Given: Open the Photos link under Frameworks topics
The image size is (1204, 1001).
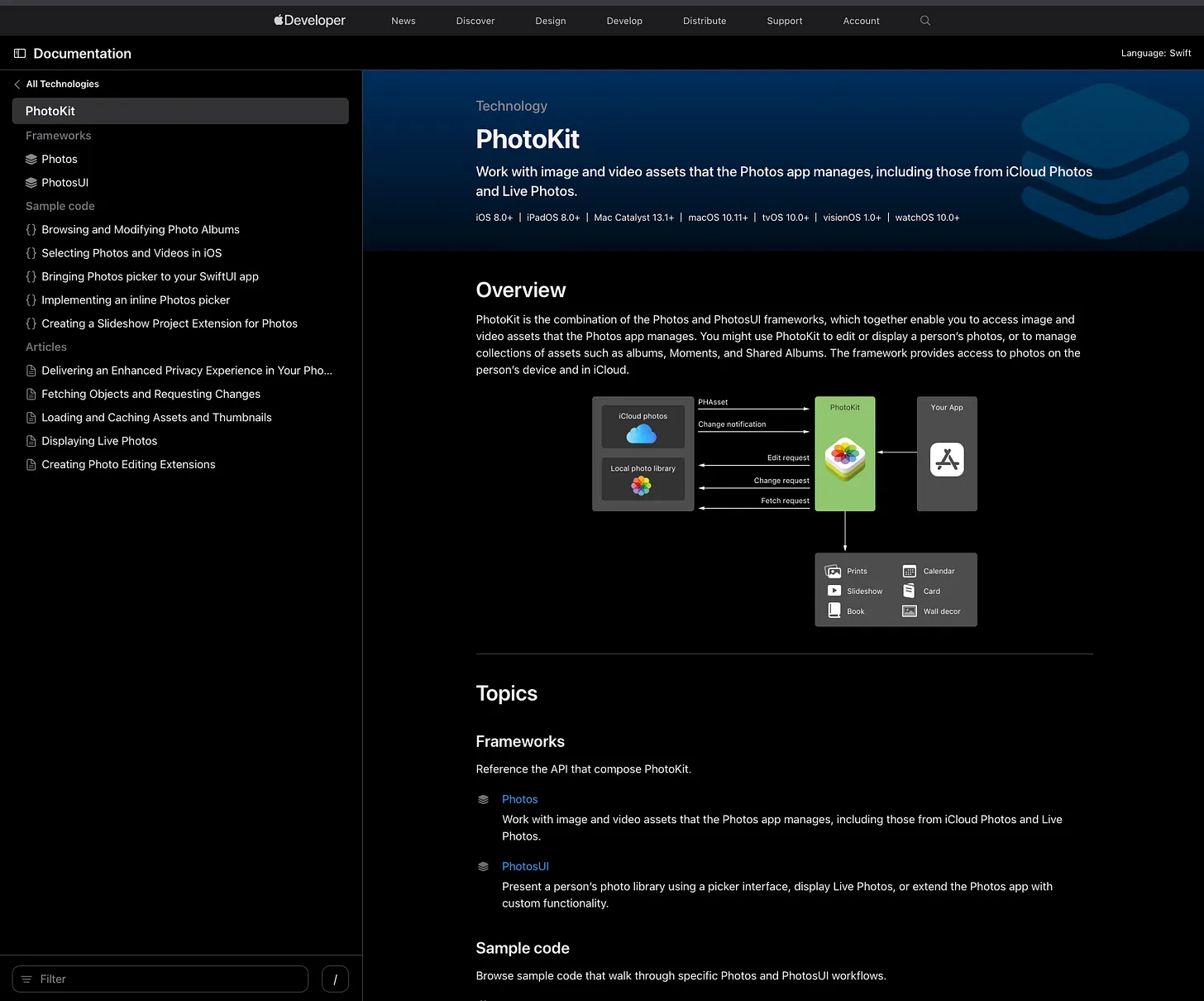Looking at the screenshot, I should pyautogui.click(x=520, y=799).
